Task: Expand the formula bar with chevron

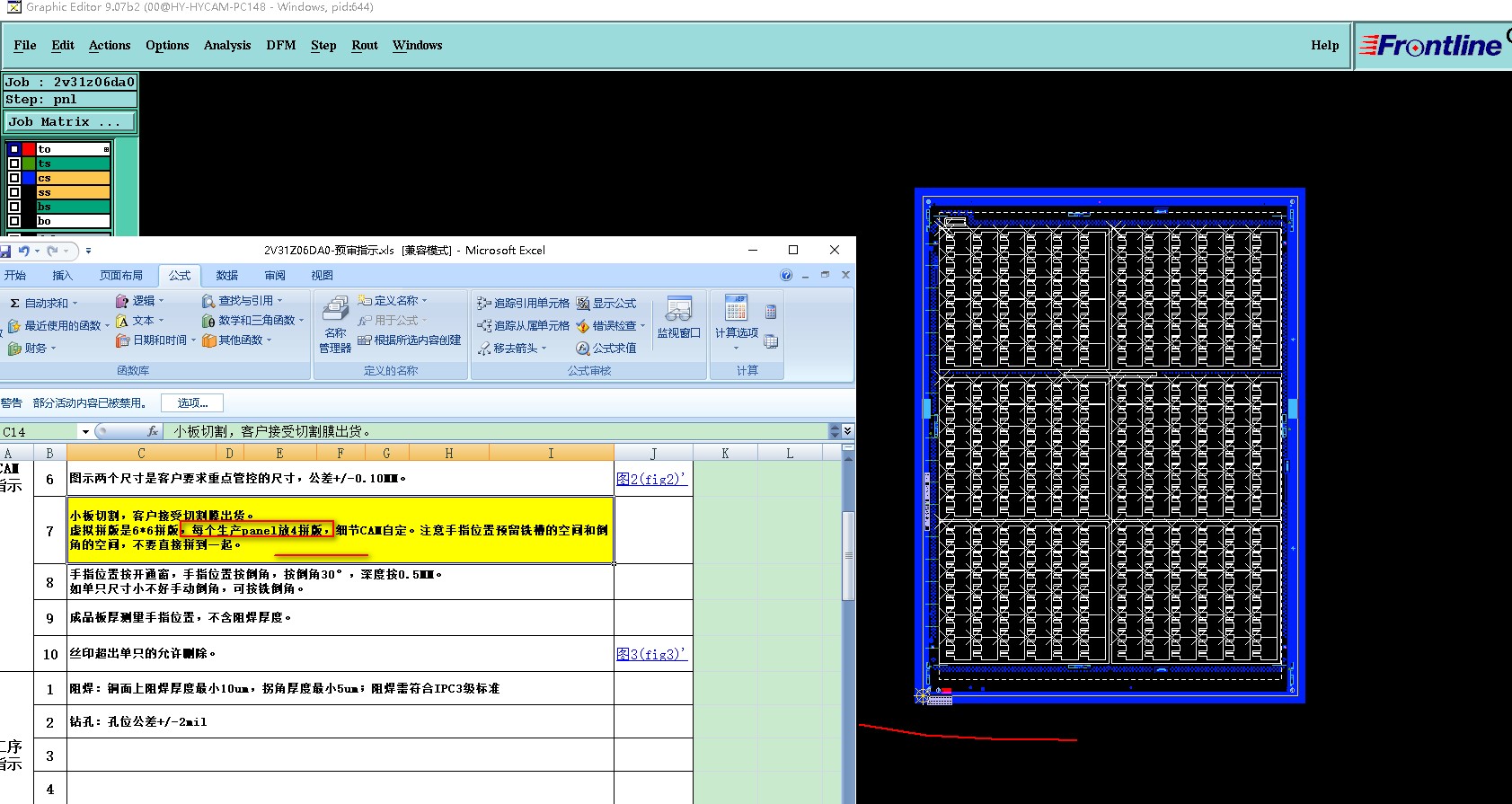Action: [x=848, y=432]
